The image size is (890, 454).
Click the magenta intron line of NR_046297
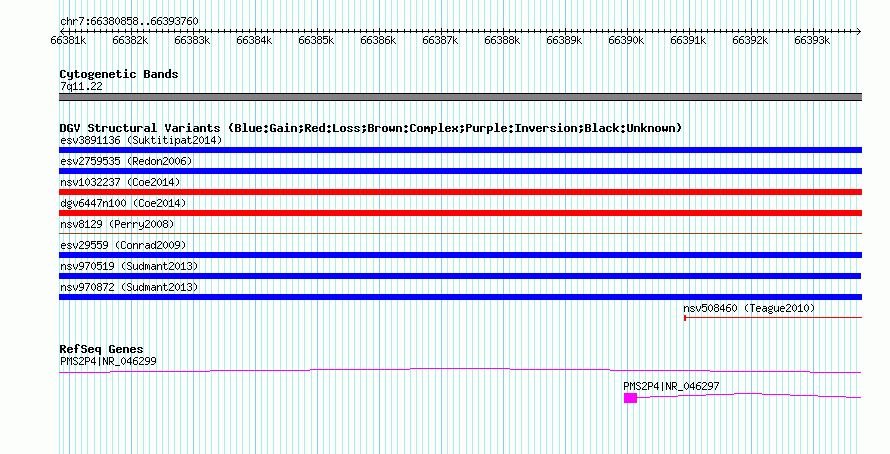click(x=749, y=395)
